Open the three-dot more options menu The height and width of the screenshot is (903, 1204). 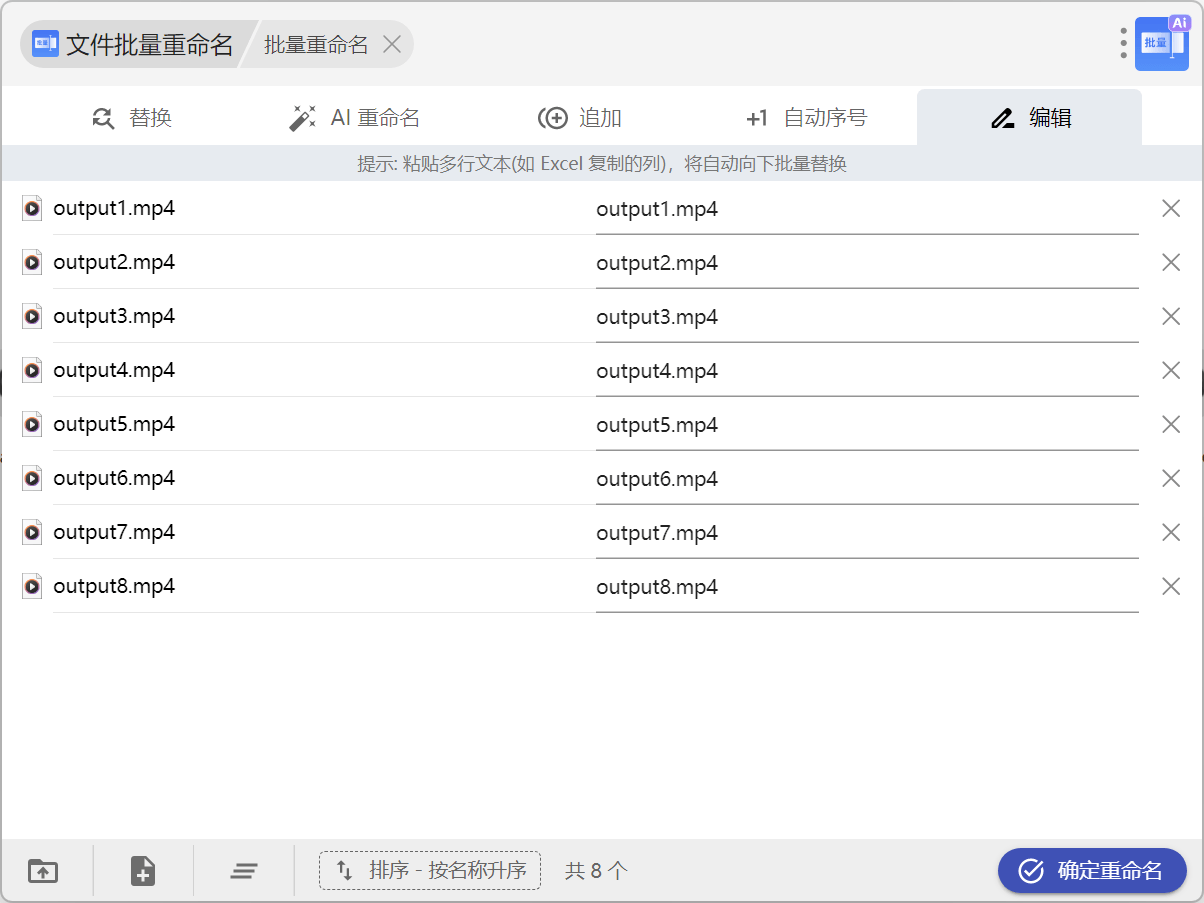click(x=1123, y=43)
